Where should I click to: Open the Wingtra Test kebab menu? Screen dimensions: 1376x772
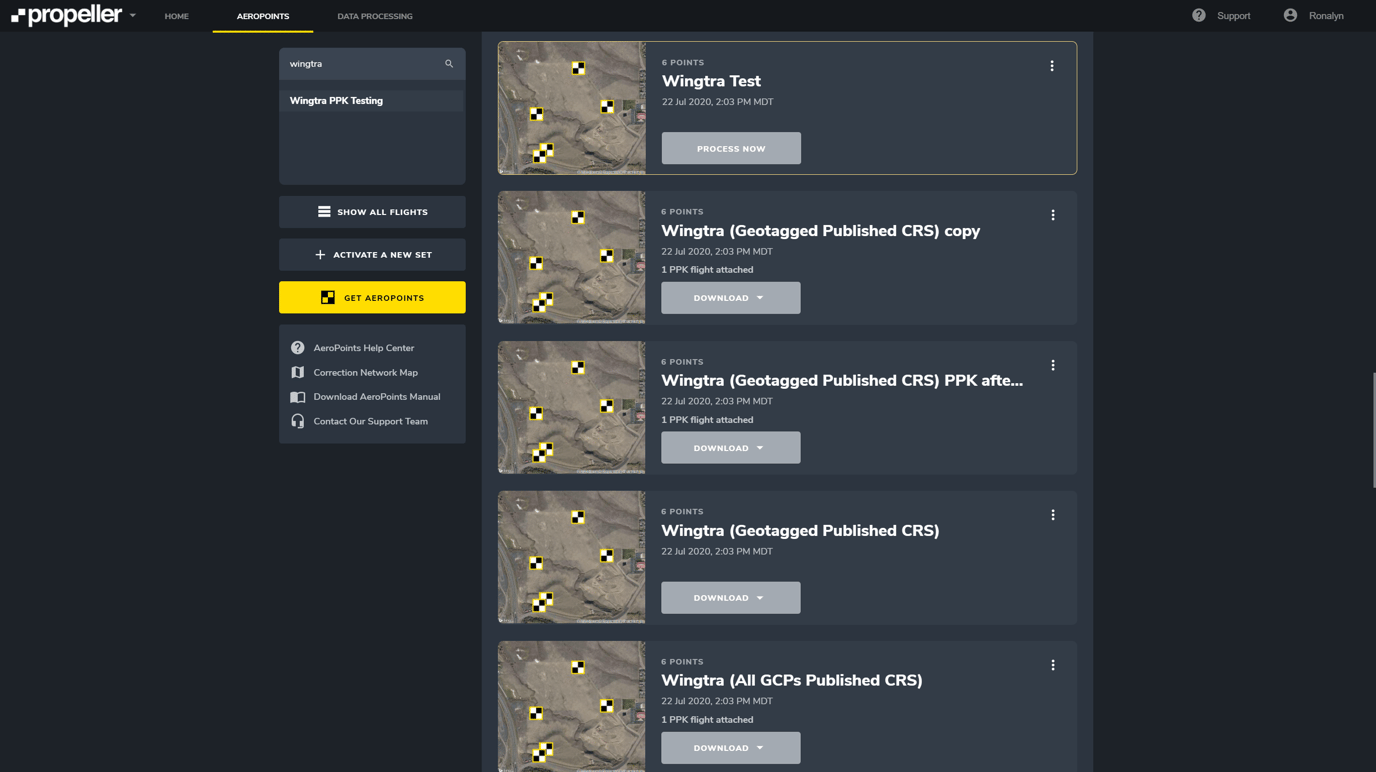(x=1051, y=66)
